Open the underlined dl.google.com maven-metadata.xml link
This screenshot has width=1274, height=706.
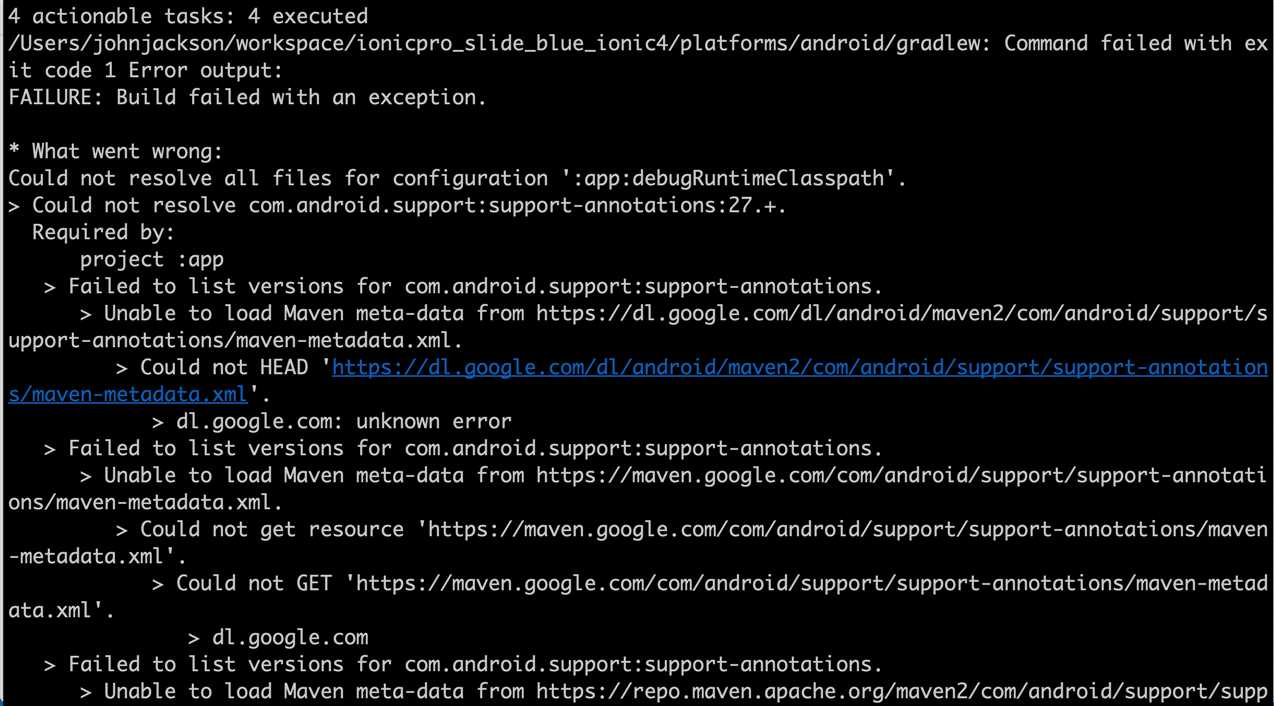pyautogui.click(x=800, y=367)
